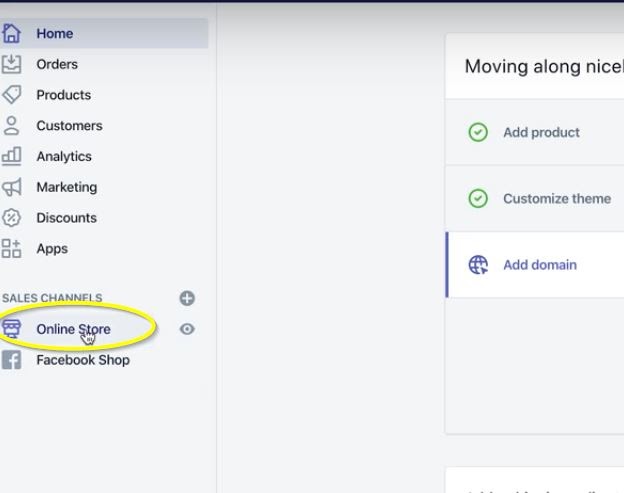Click the Facebook Shop logo icon
The width and height of the screenshot is (624, 493).
[12, 360]
